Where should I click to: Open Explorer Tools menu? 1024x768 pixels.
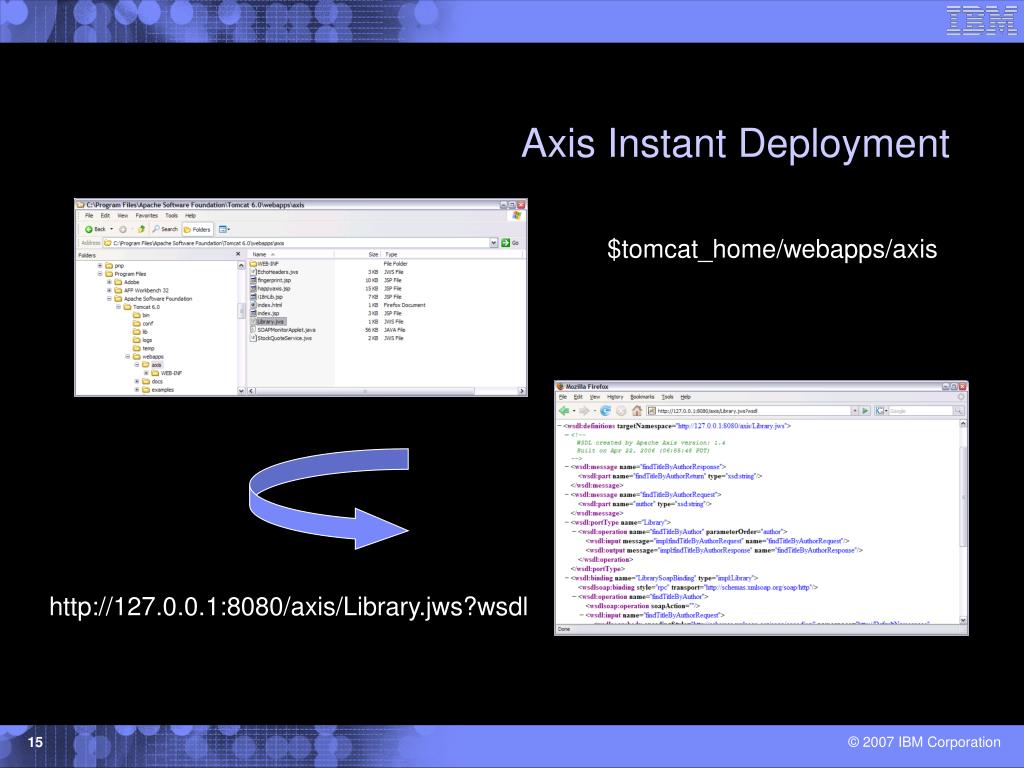tap(171, 216)
